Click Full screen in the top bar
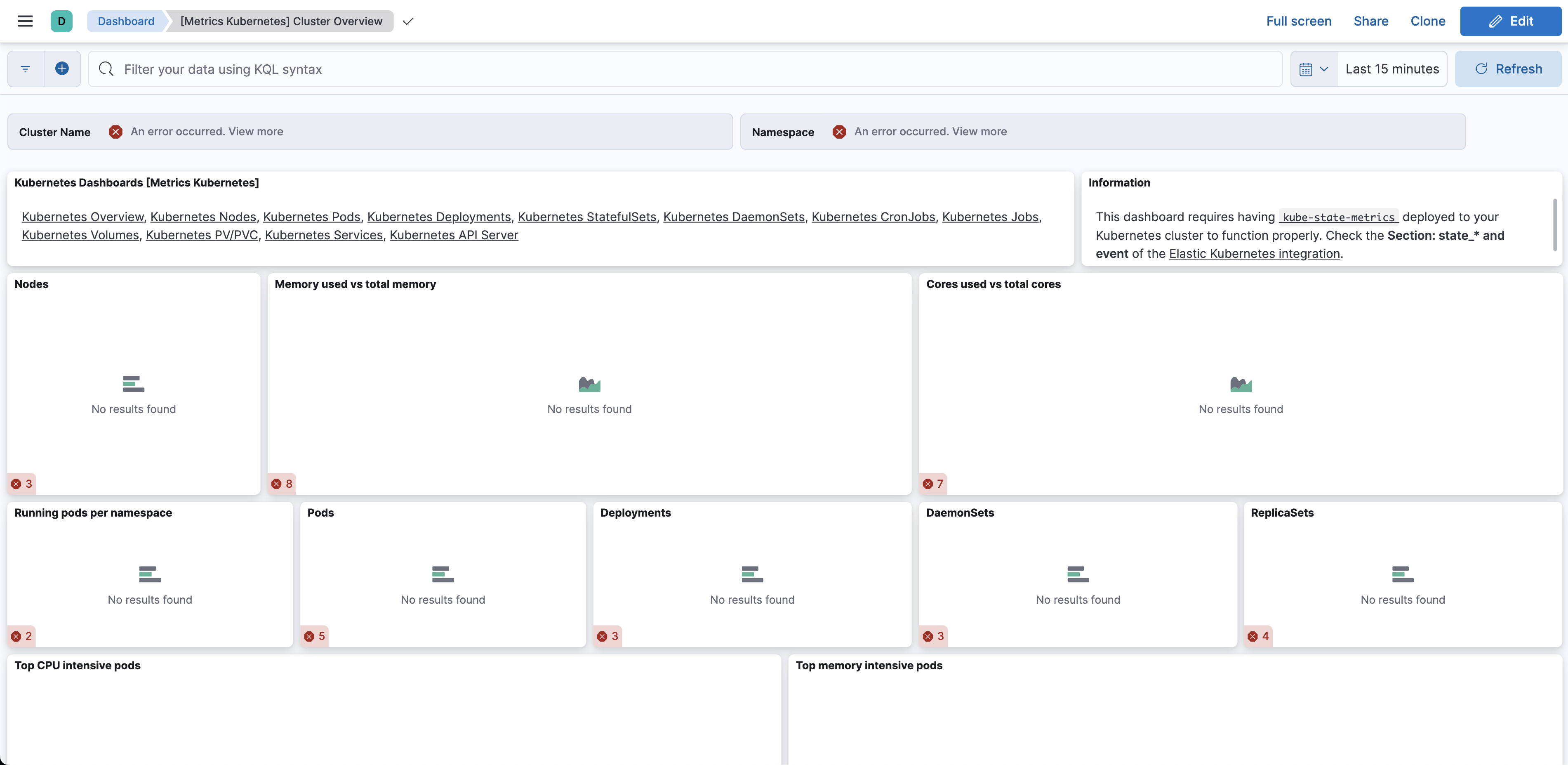 (1298, 21)
